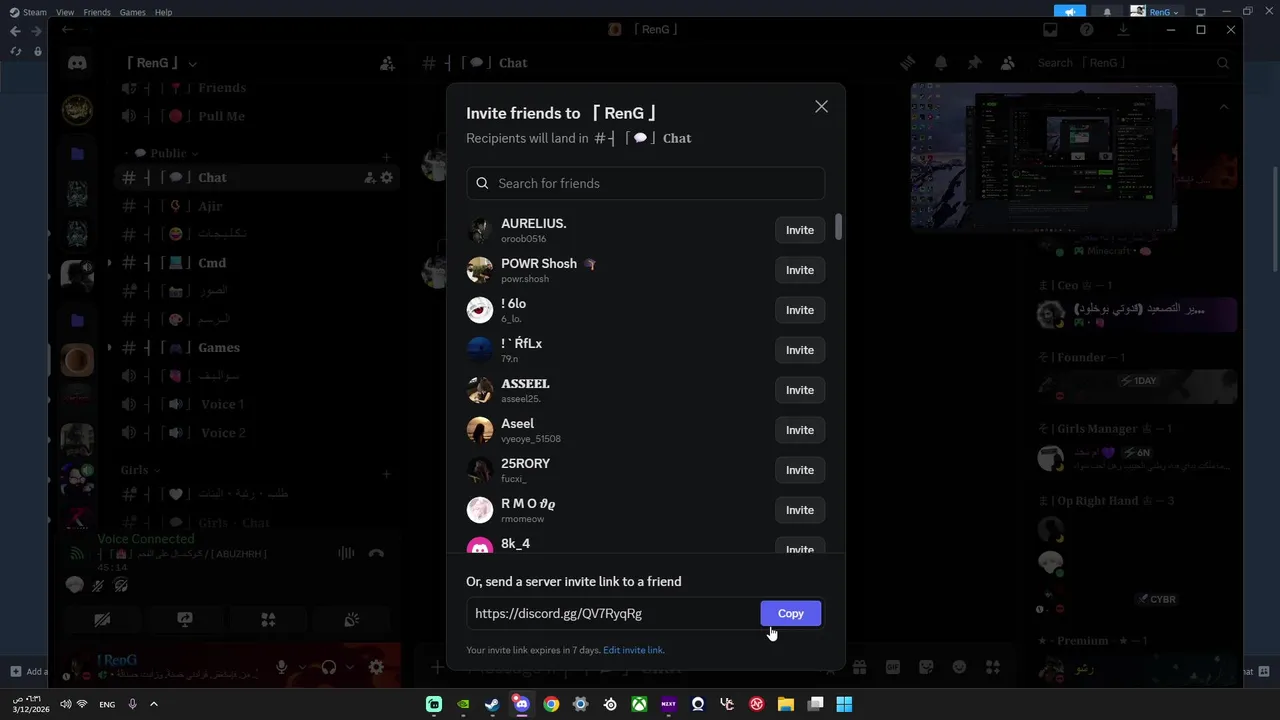1280x720 pixels.
Task: Open Steam's Games menu
Action: [132, 12]
